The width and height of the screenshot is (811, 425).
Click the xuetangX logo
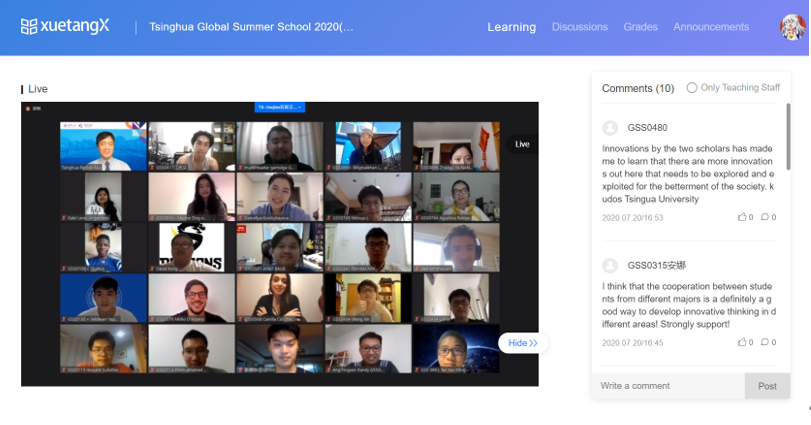pyautogui.click(x=65, y=27)
